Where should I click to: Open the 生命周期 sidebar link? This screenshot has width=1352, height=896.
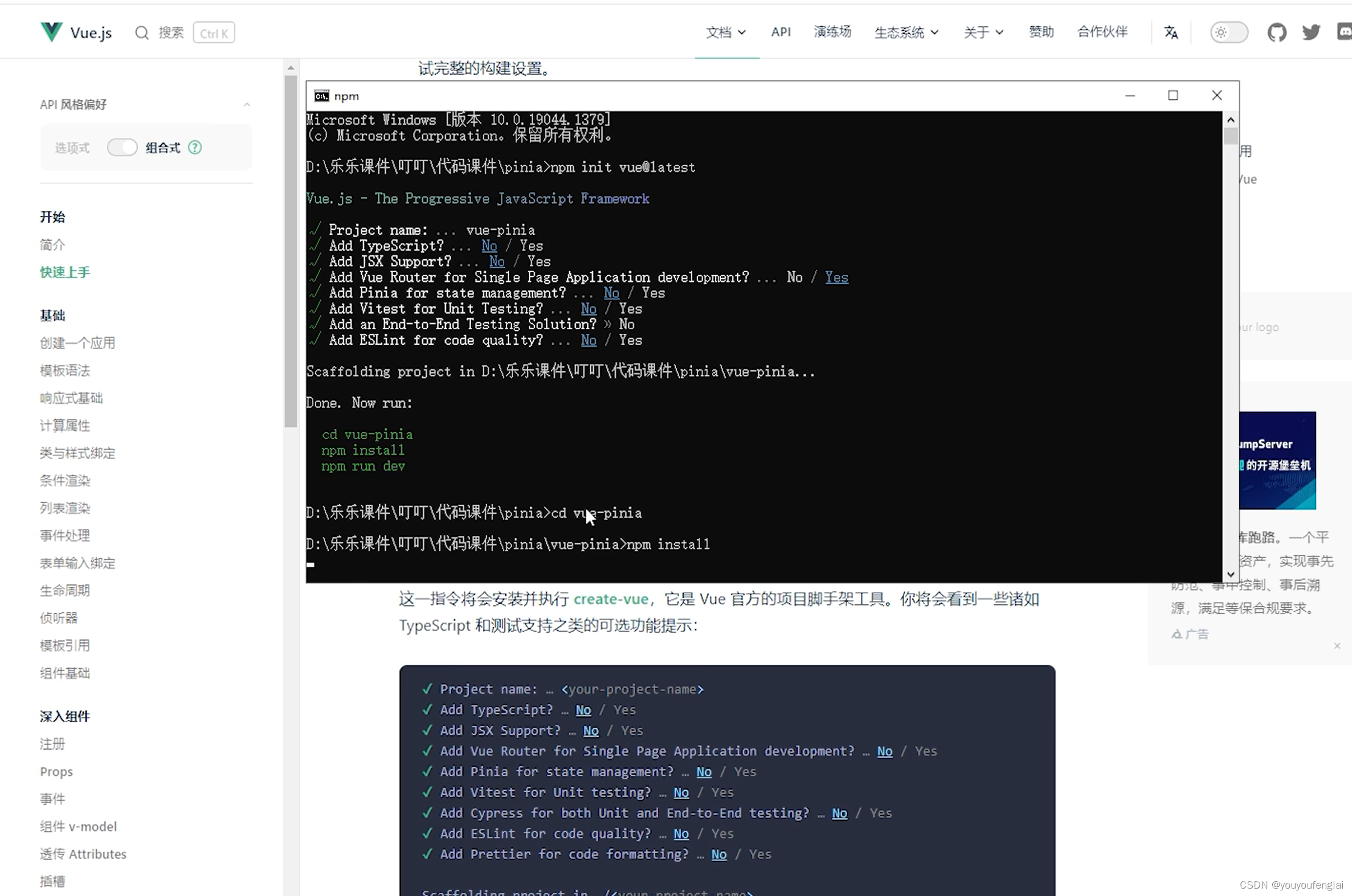pos(65,591)
